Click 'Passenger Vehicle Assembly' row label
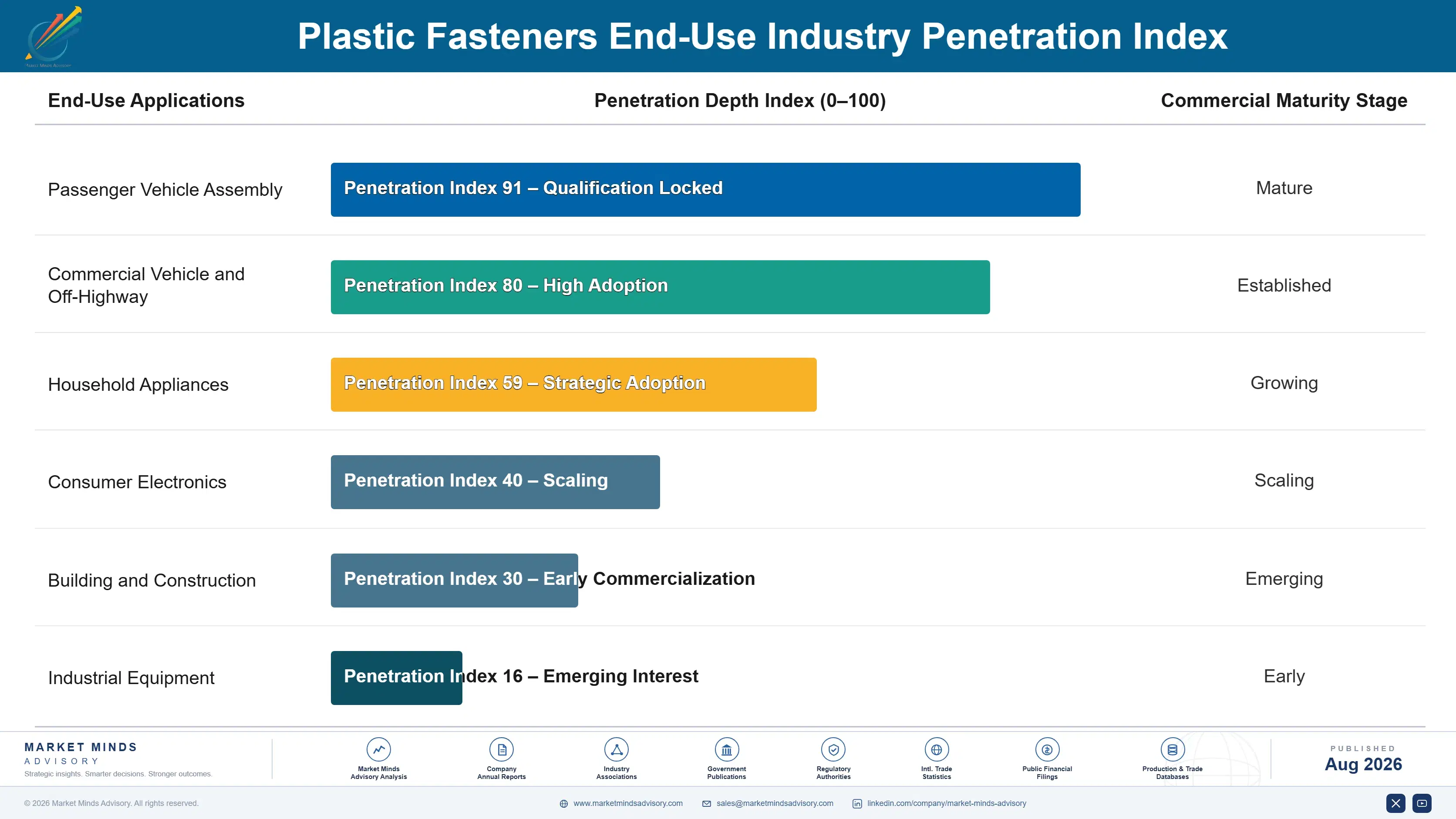Image resolution: width=1456 pixels, height=819 pixels. [165, 190]
